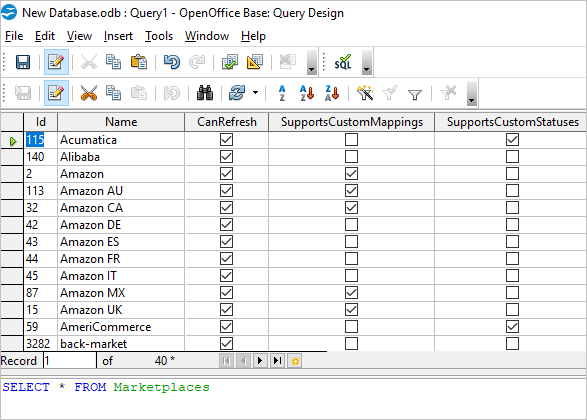Open the Insert menu

click(118, 36)
